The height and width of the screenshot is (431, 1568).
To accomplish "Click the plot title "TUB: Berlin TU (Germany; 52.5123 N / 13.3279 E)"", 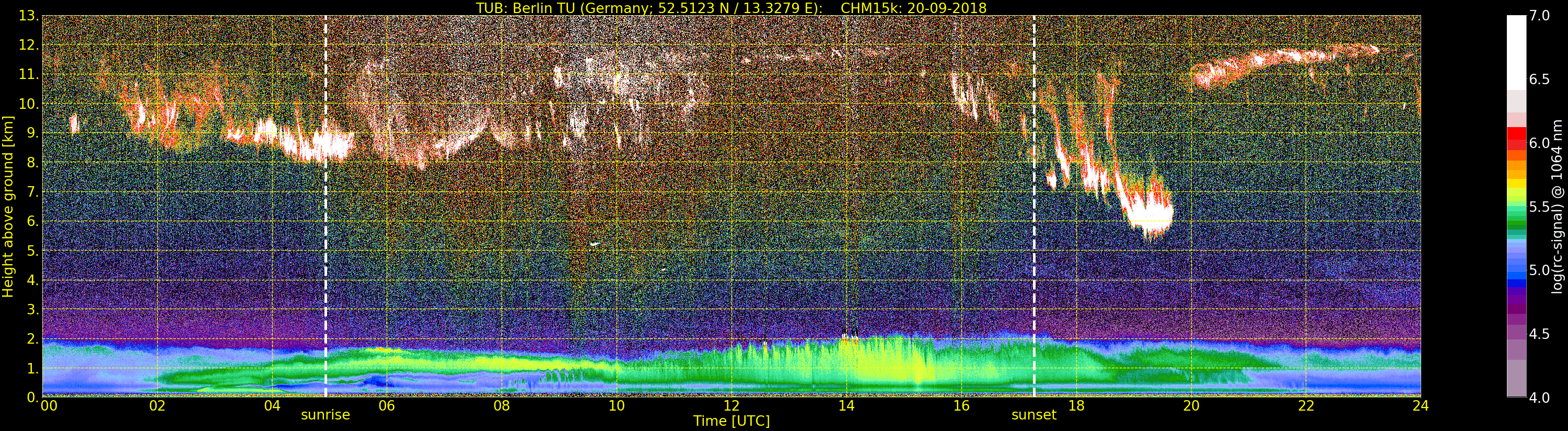I will point(649,8).
